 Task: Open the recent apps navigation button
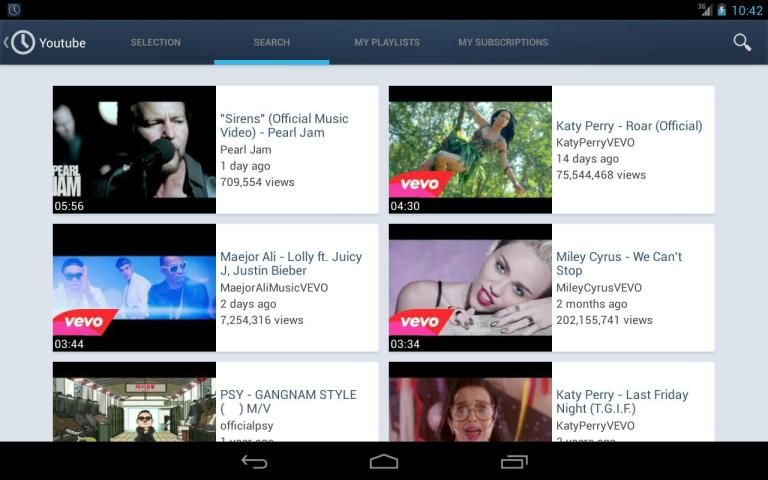pos(514,462)
